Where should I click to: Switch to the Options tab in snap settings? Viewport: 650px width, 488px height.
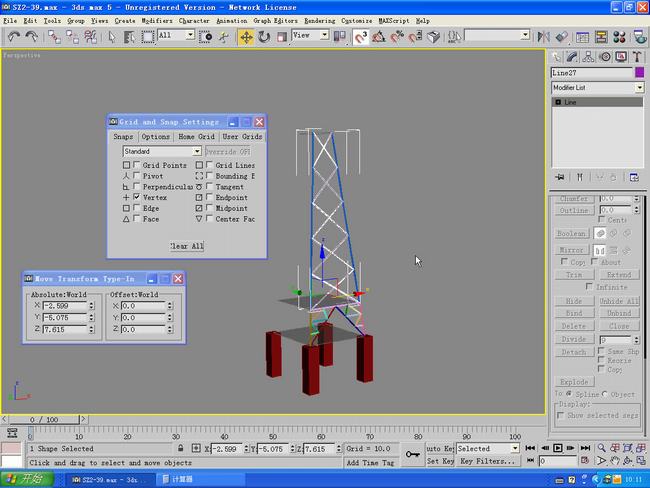pyautogui.click(x=155, y=136)
